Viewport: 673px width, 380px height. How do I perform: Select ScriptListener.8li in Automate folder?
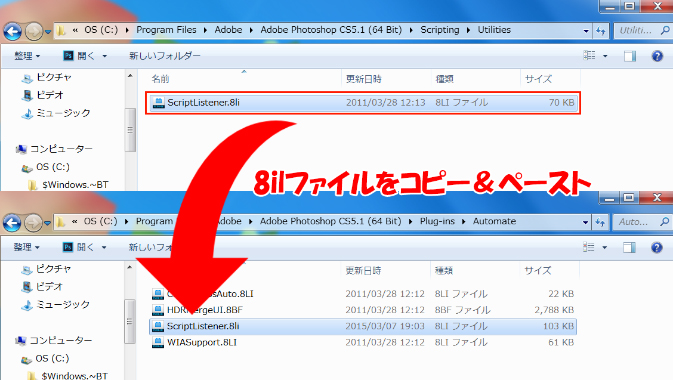(x=363, y=326)
